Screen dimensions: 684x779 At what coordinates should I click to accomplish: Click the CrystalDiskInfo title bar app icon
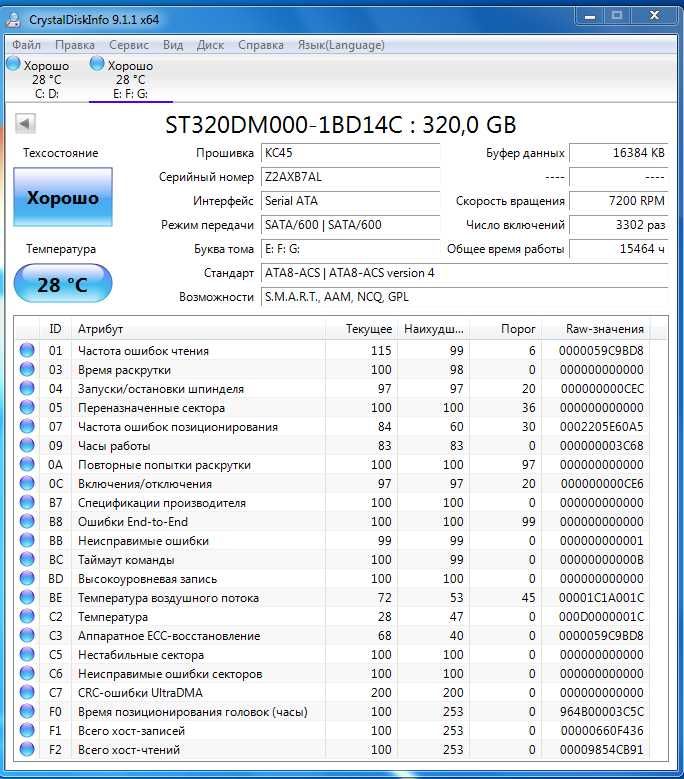(14, 20)
